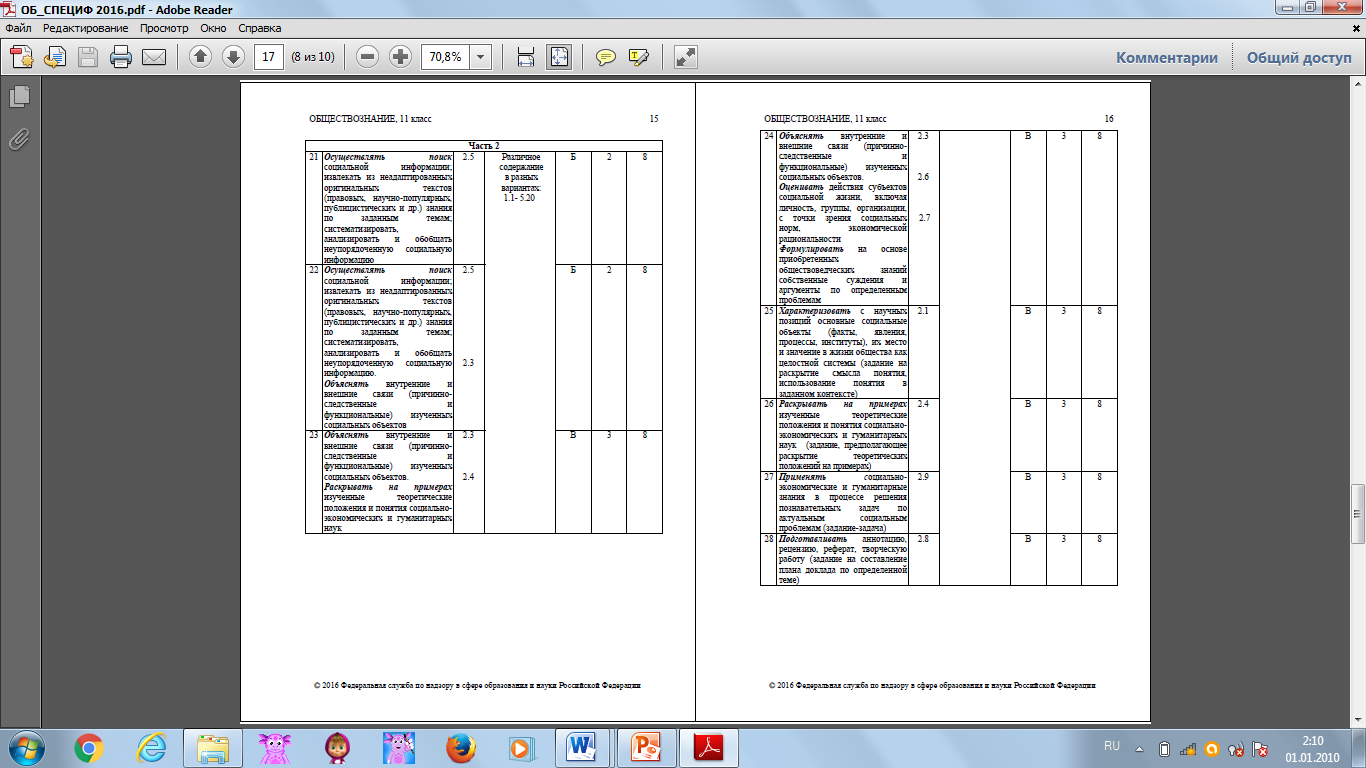Open the Редактирование menu

87,28
